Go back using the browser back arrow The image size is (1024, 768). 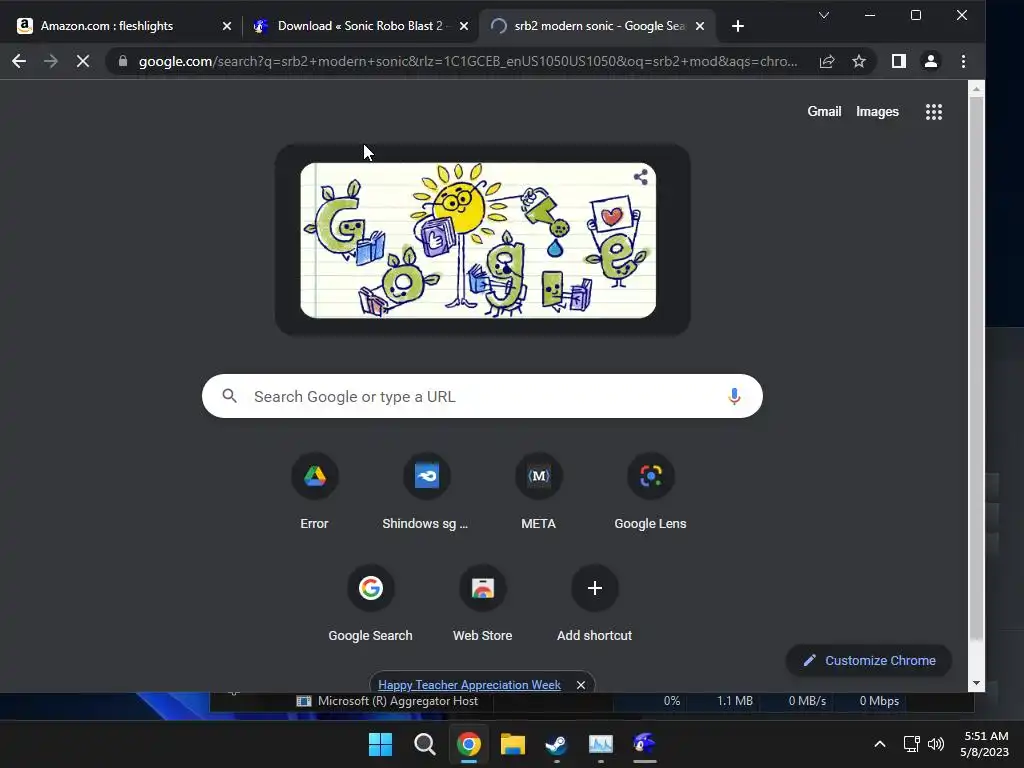coord(19,61)
